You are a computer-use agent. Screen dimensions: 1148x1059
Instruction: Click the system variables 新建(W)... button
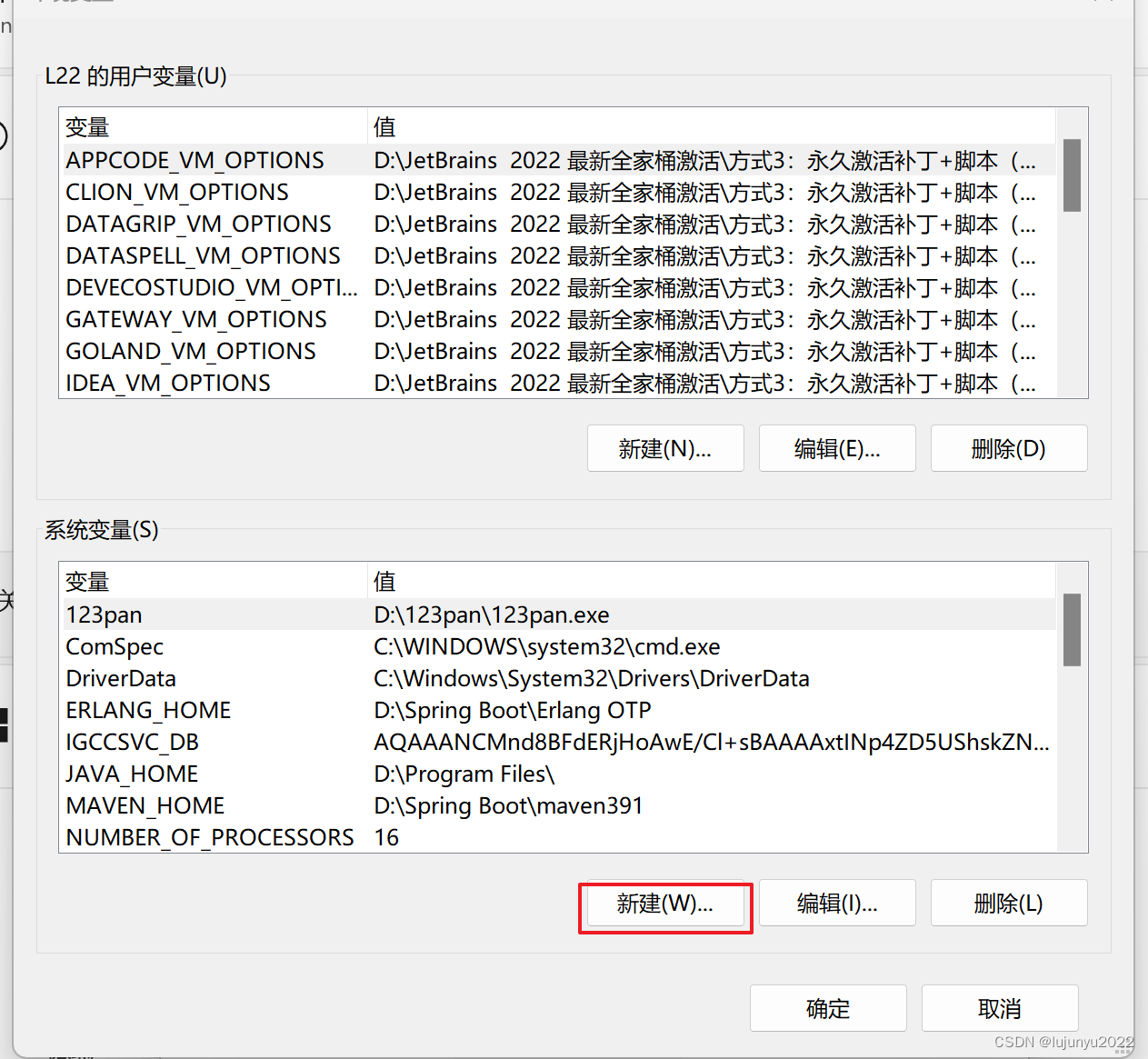665,903
